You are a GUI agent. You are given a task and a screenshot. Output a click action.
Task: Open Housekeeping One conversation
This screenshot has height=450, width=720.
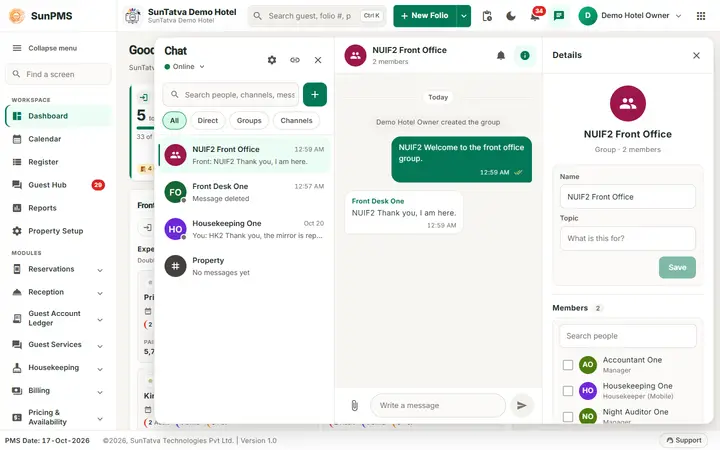tap(244, 229)
